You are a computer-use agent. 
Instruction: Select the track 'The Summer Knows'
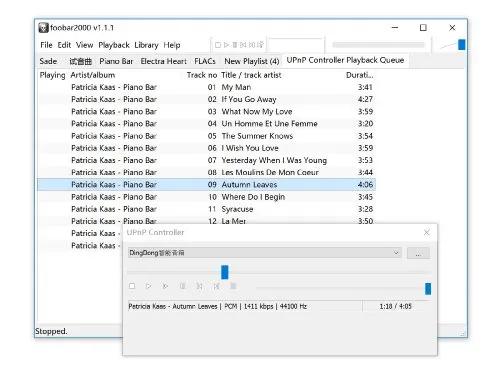(x=207, y=136)
